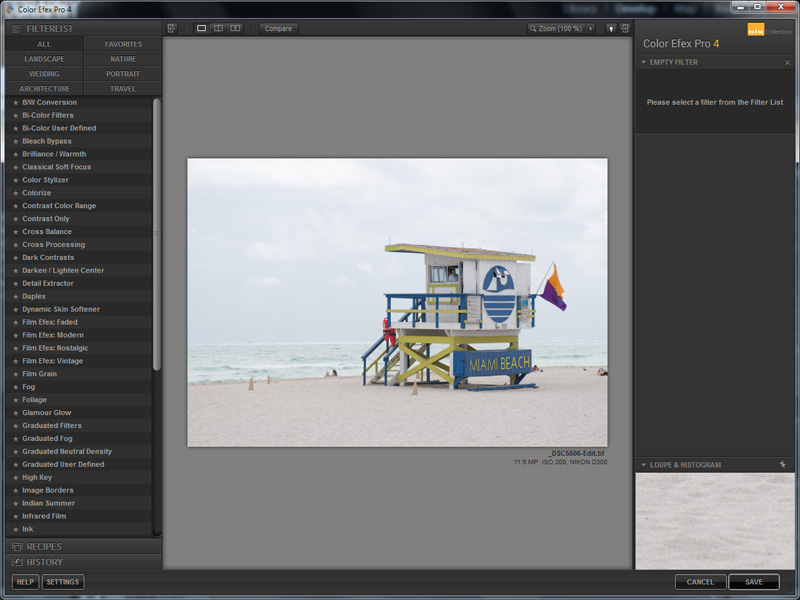Switch to side-by-side preview view
800x600 pixels.
pos(235,29)
